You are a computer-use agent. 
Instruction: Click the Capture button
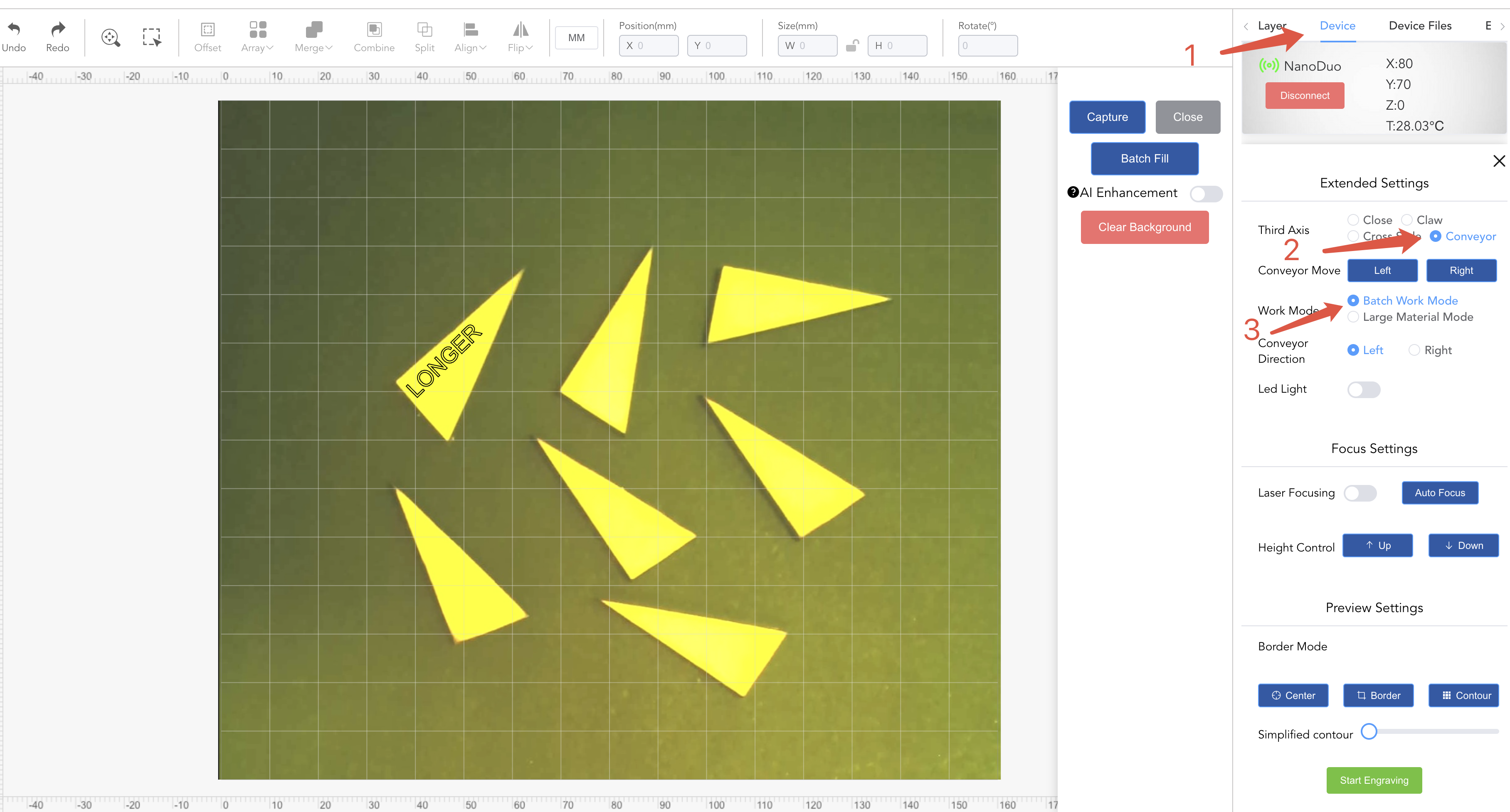[1107, 117]
